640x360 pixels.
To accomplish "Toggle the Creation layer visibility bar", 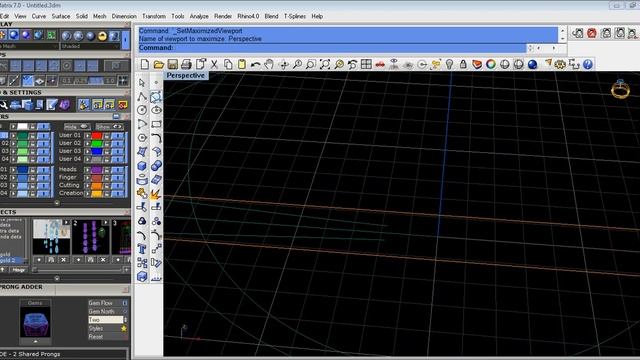I will [x=117, y=193].
